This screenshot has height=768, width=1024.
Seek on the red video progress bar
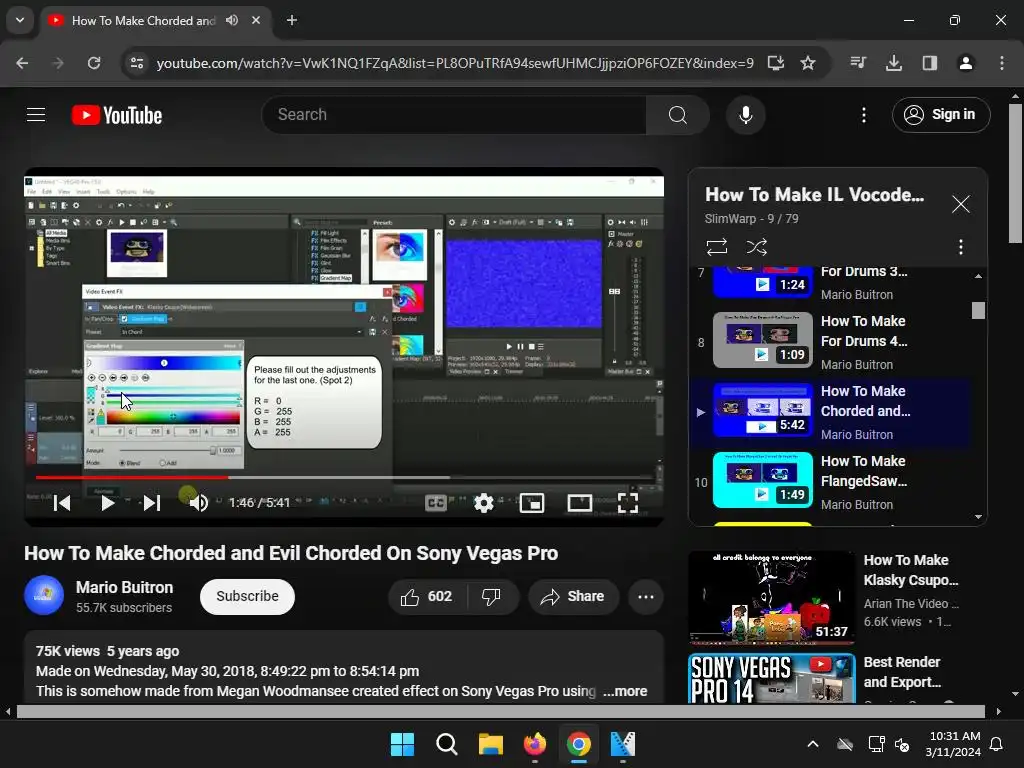(344, 477)
